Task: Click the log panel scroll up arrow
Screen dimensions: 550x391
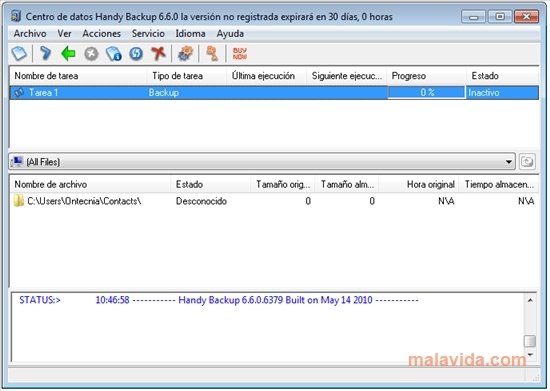Action: click(x=530, y=300)
